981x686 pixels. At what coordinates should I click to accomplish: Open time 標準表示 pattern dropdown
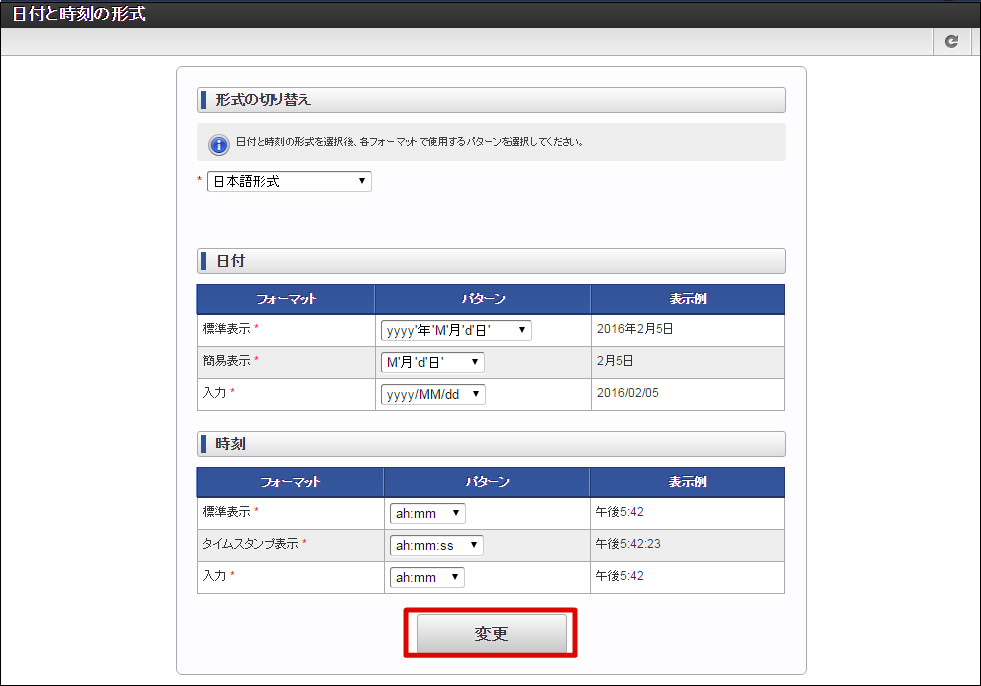pyautogui.click(x=427, y=513)
